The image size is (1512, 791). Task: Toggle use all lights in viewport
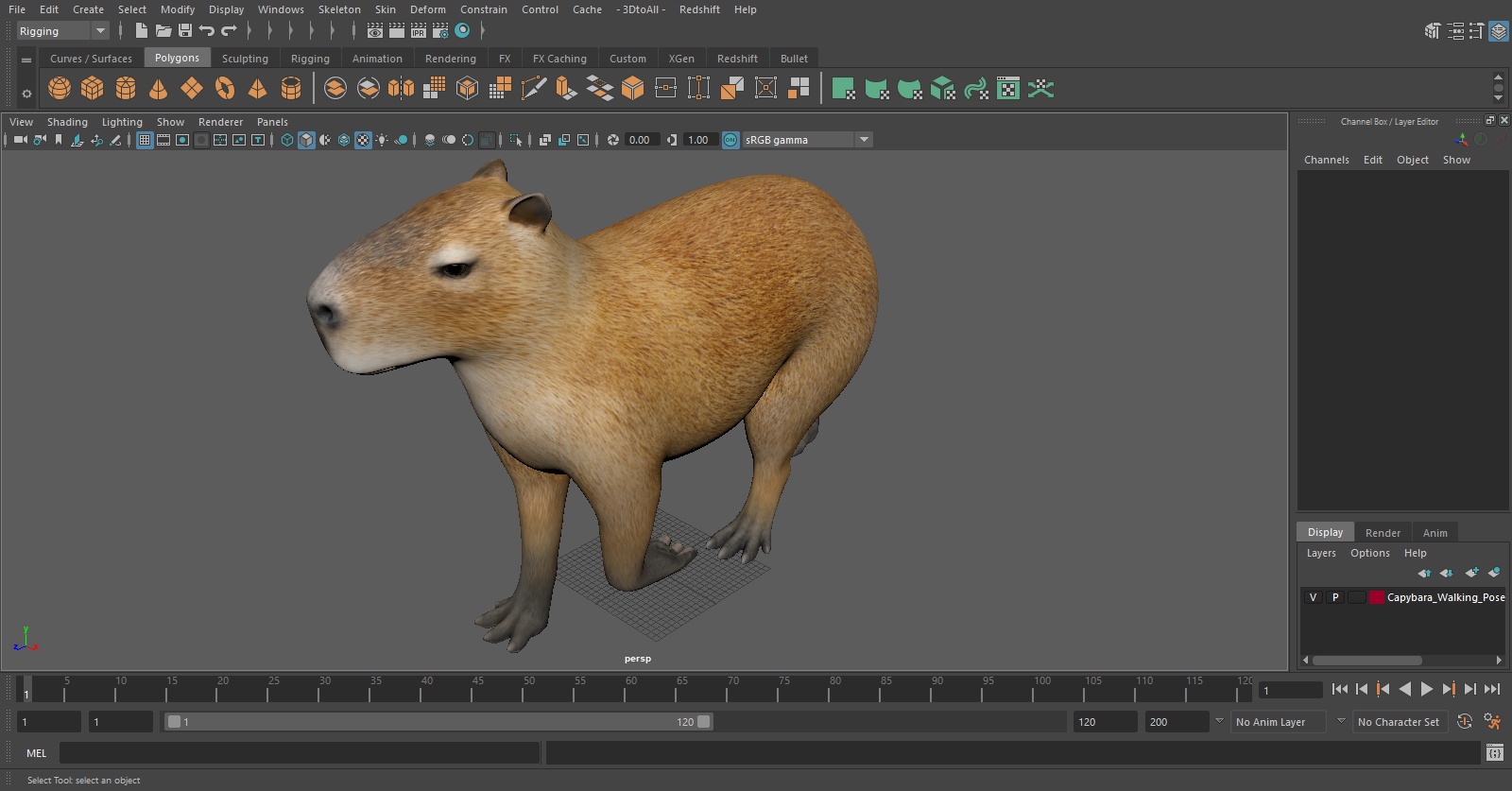[382, 140]
